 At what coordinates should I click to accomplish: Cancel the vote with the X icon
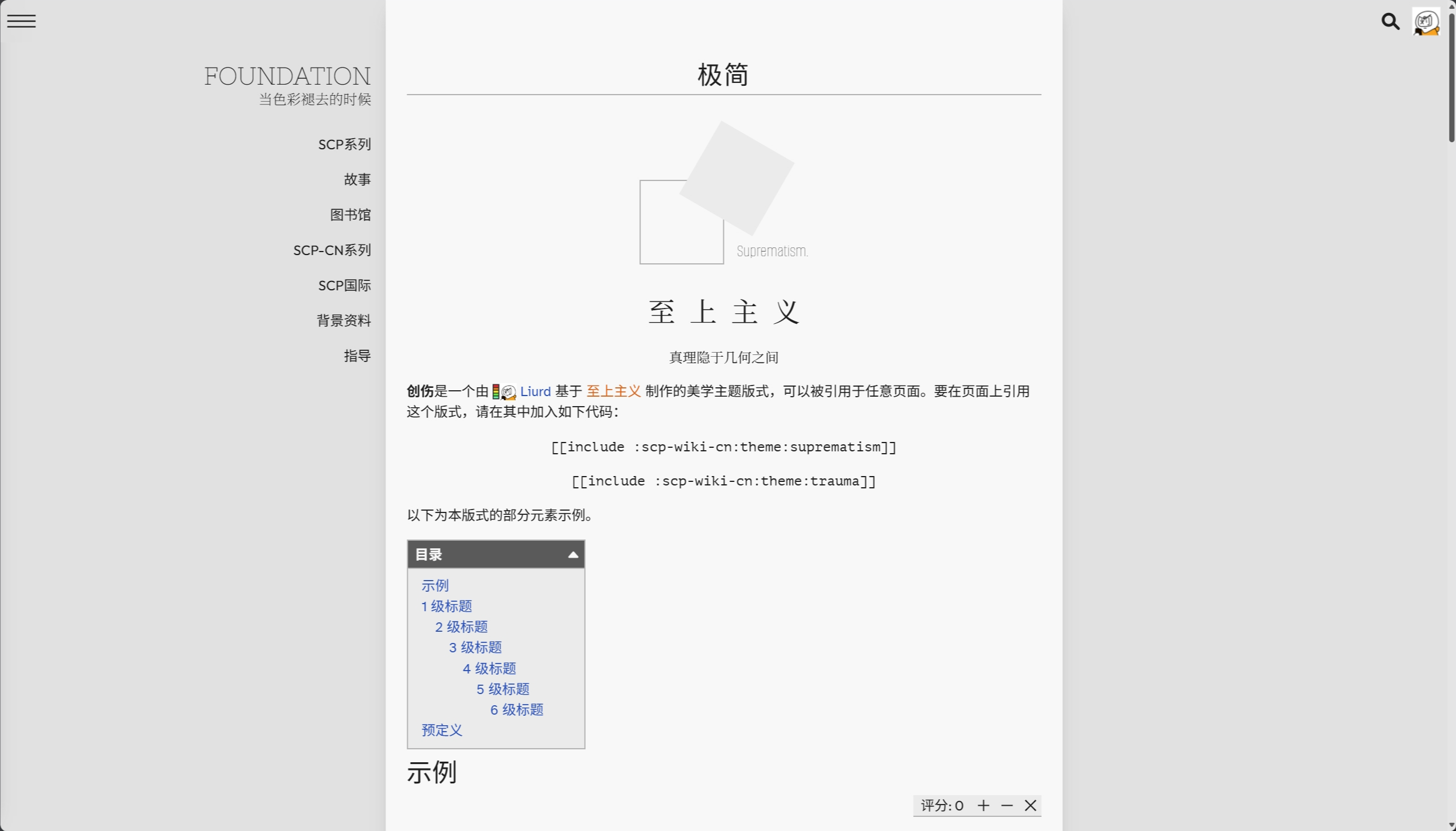pyautogui.click(x=1031, y=806)
